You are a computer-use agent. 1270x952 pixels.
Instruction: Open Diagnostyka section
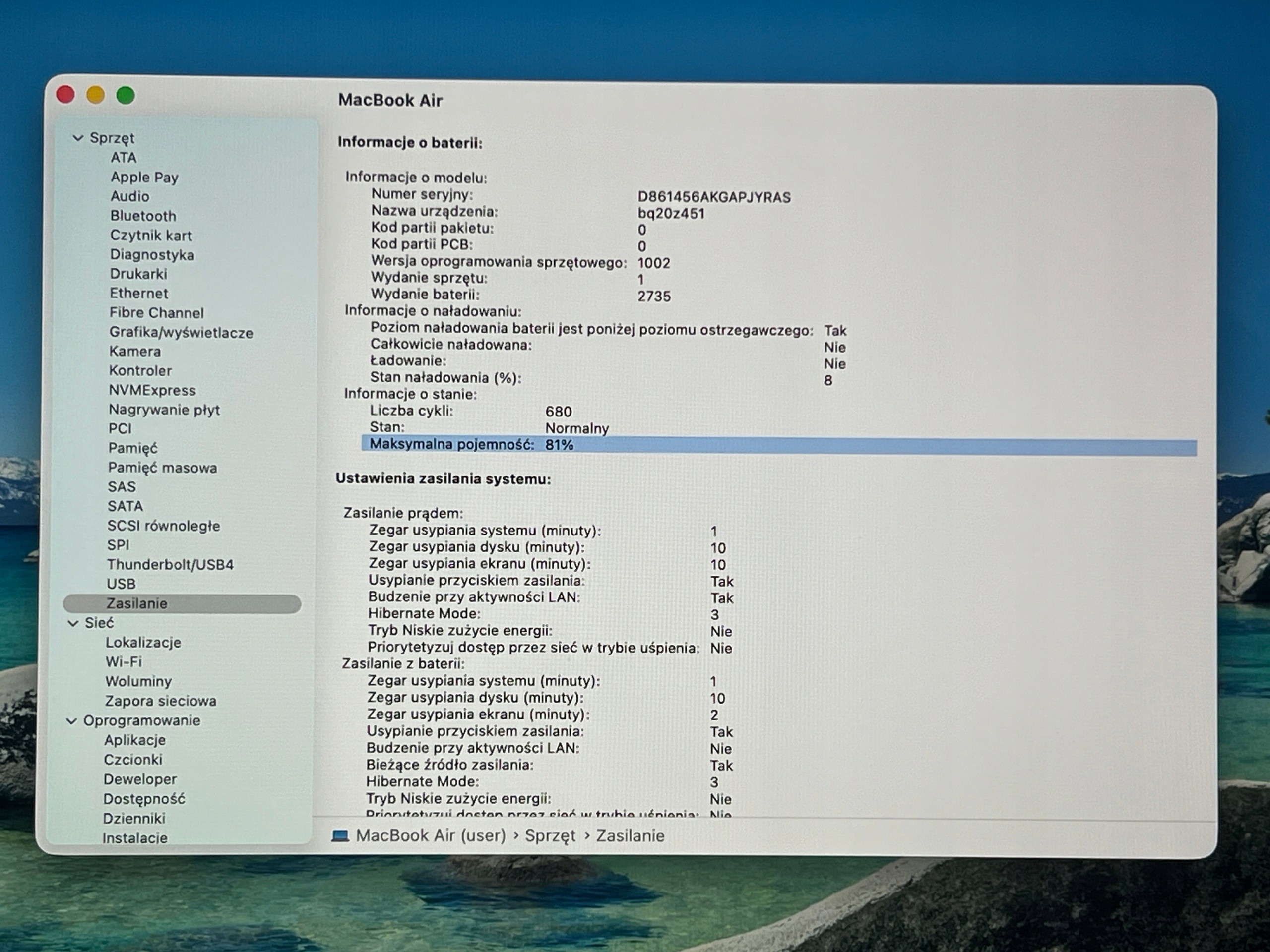[x=152, y=254]
